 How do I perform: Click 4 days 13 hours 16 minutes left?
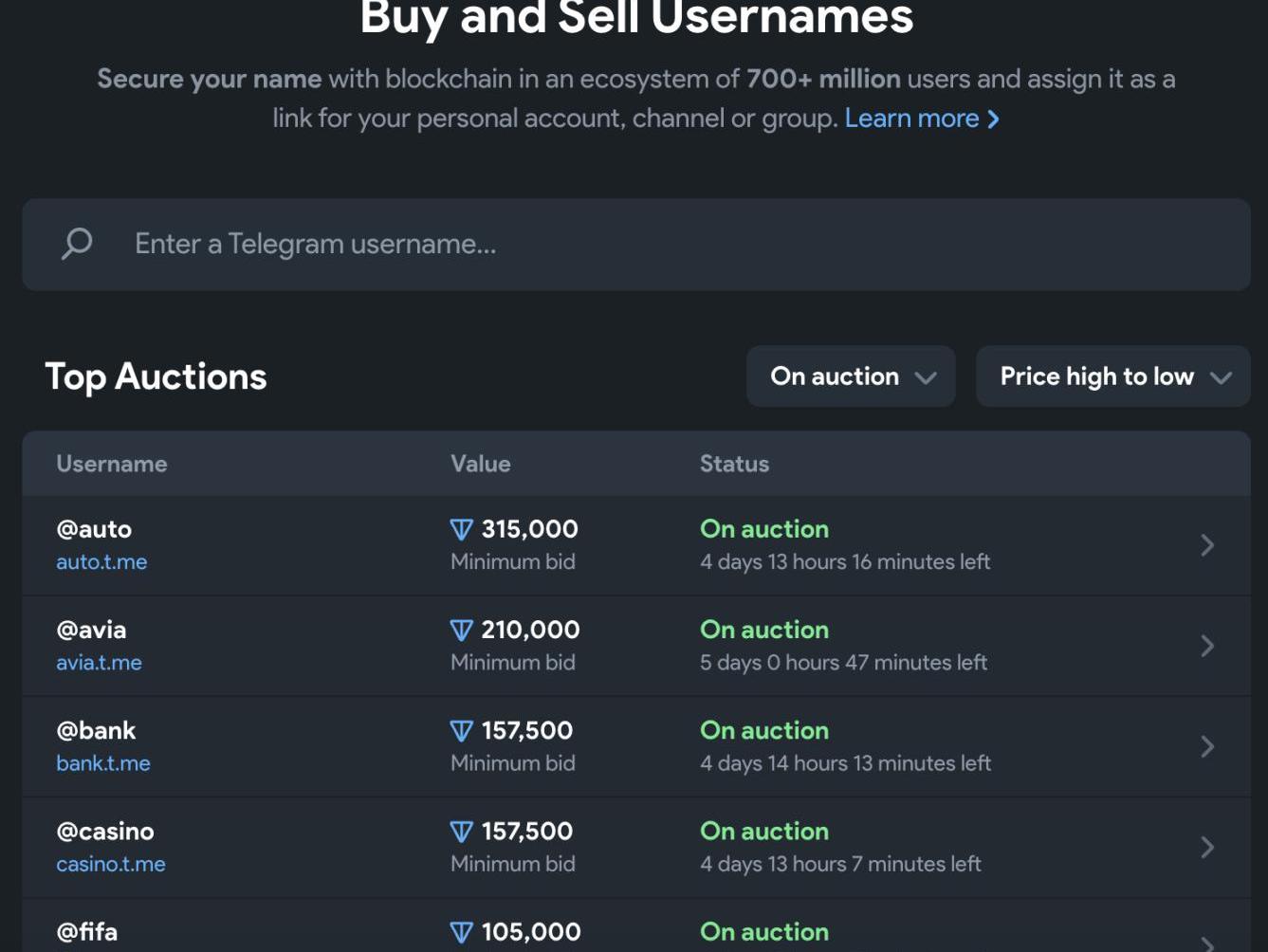(845, 561)
